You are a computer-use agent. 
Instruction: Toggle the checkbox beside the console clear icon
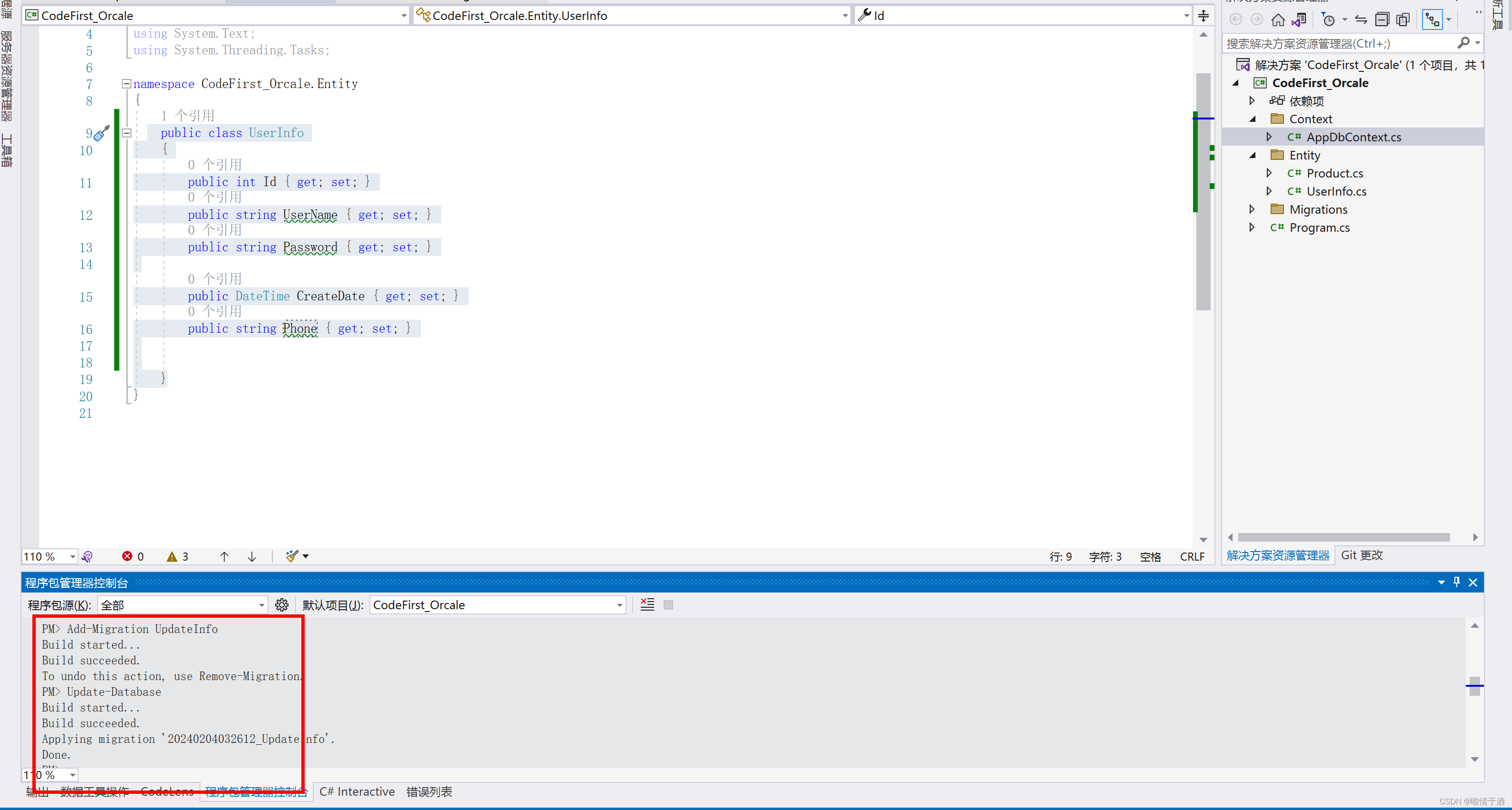pos(667,604)
